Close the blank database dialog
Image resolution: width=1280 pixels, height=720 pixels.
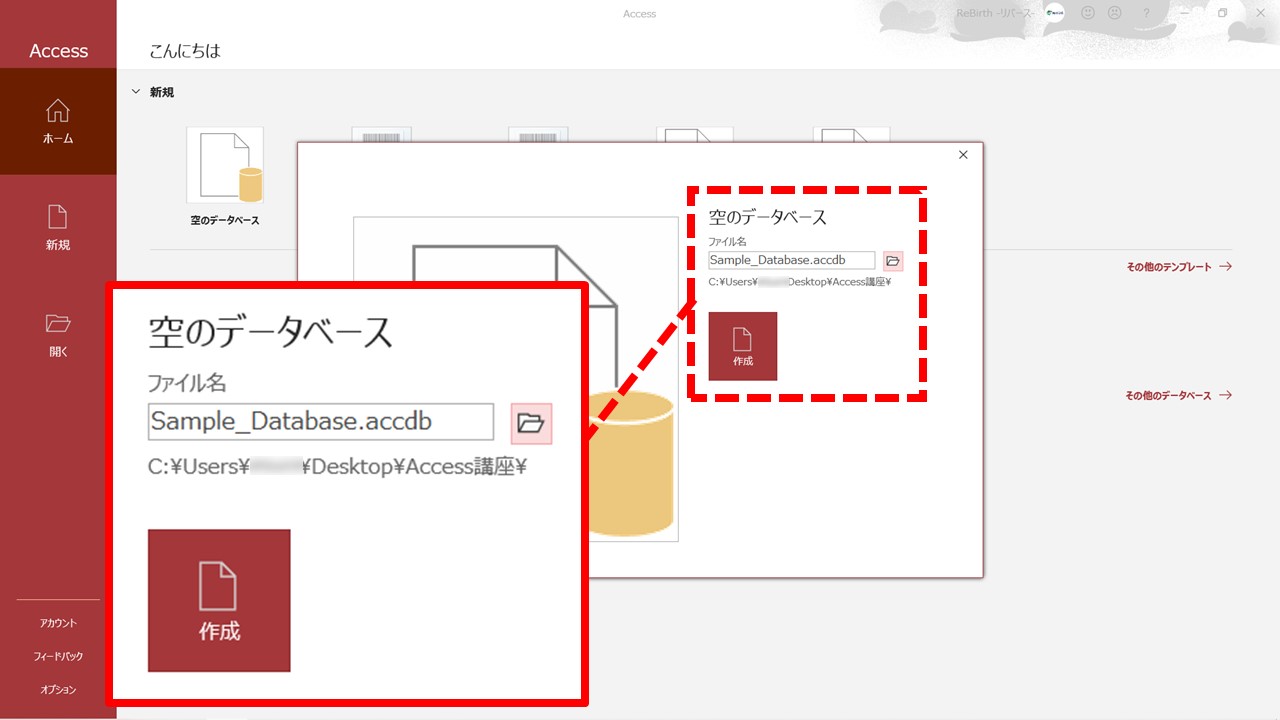pyautogui.click(x=963, y=155)
